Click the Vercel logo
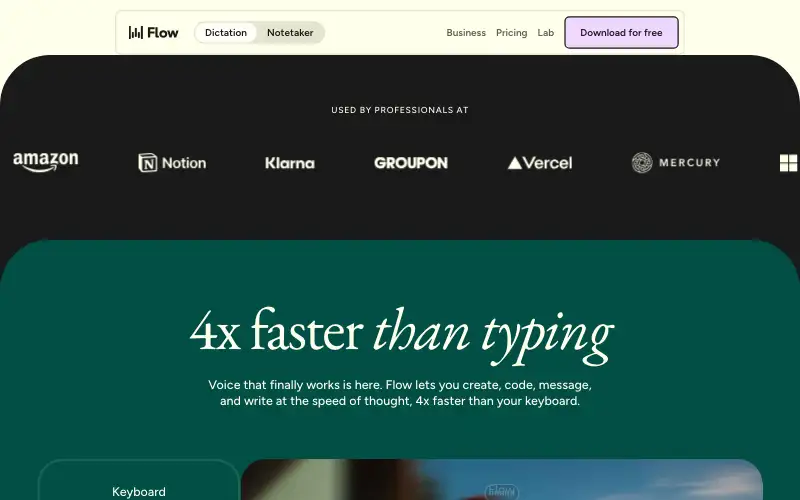This screenshot has height=500, width=800. pos(540,163)
